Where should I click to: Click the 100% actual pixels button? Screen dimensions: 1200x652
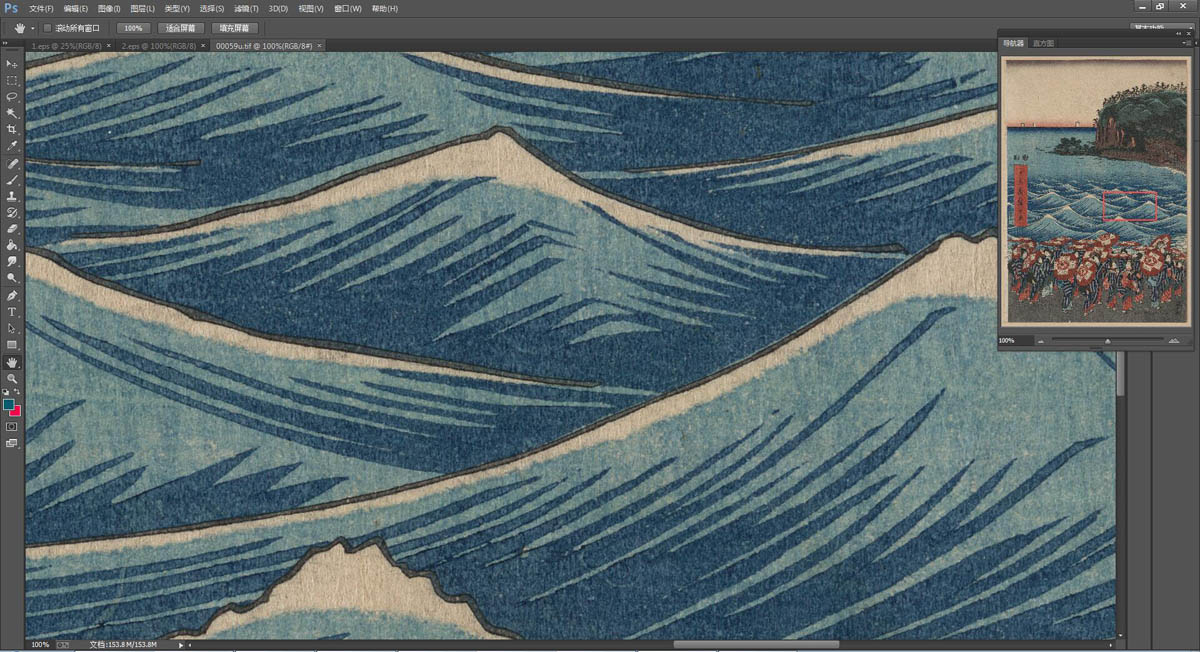[x=133, y=28]
